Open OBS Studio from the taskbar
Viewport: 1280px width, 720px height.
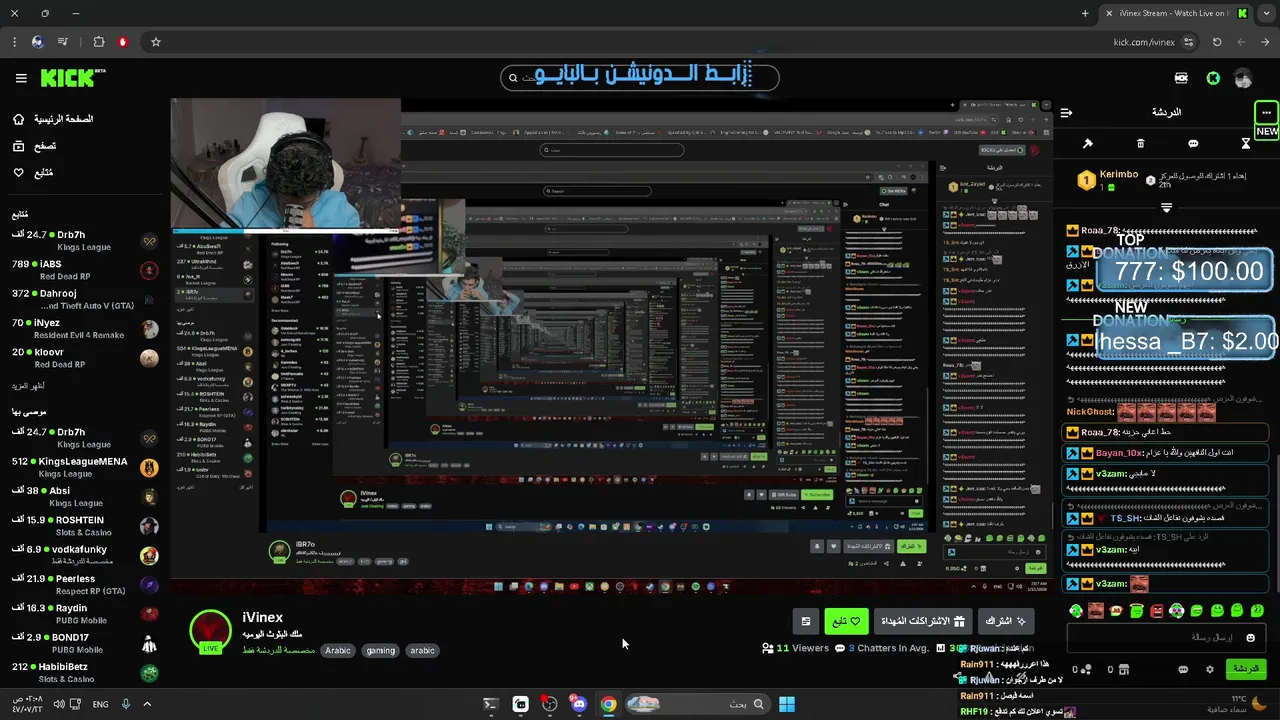click(549, 704)
